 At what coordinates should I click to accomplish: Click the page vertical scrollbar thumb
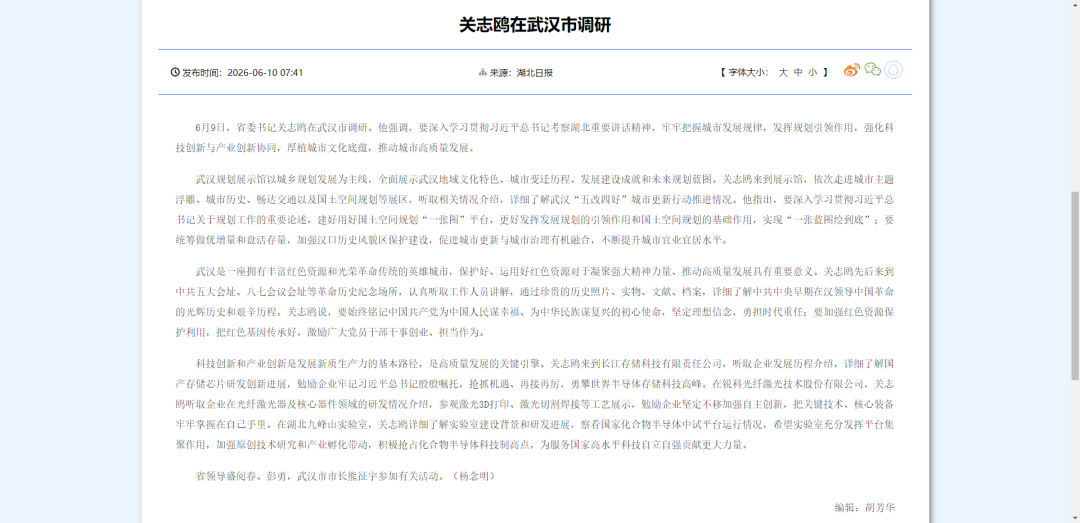tap(1074, 285)
